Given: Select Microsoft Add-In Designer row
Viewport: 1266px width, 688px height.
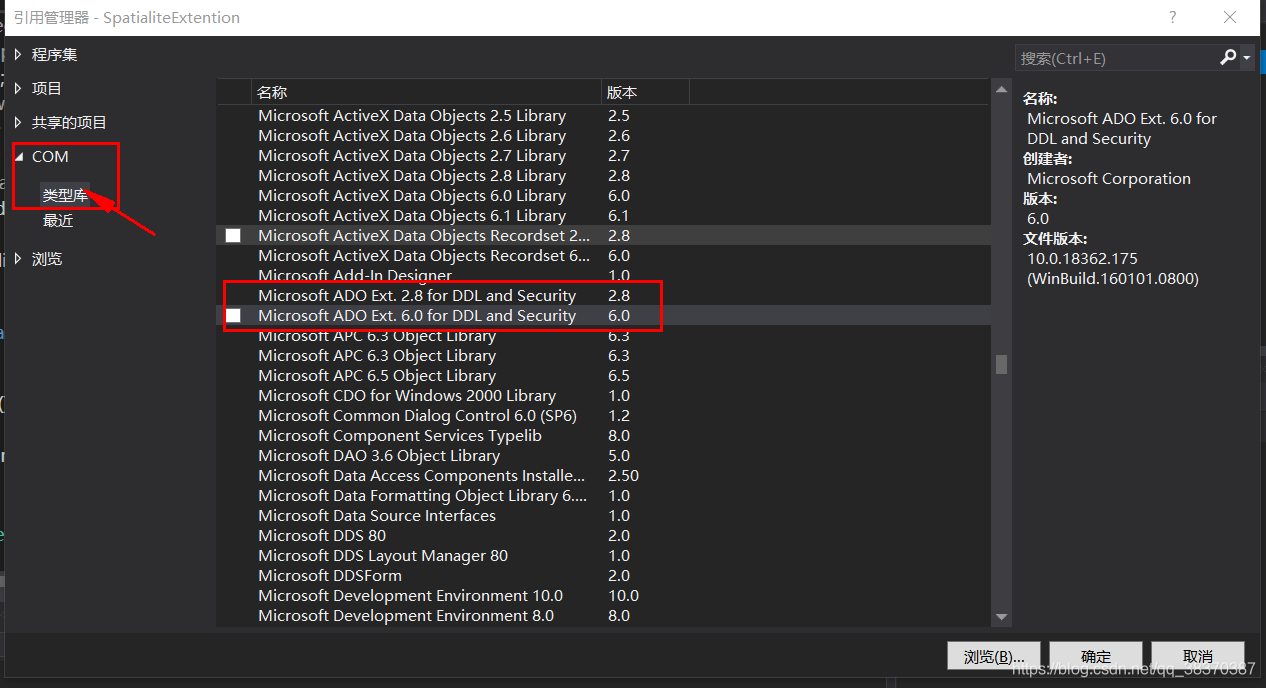Looking at the screenshot, I should point(604,276).
